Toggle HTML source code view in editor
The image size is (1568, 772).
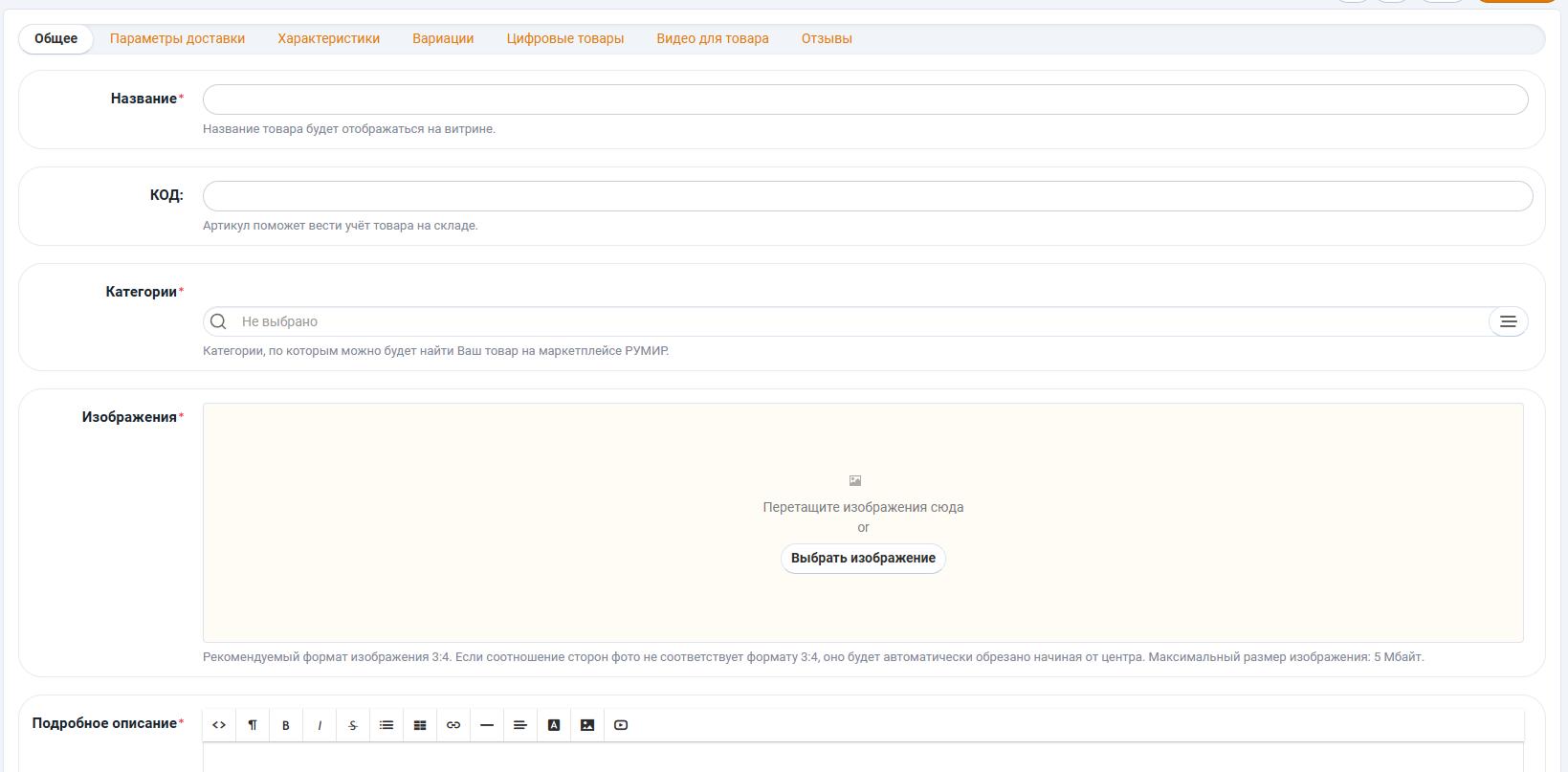point(219,725)
